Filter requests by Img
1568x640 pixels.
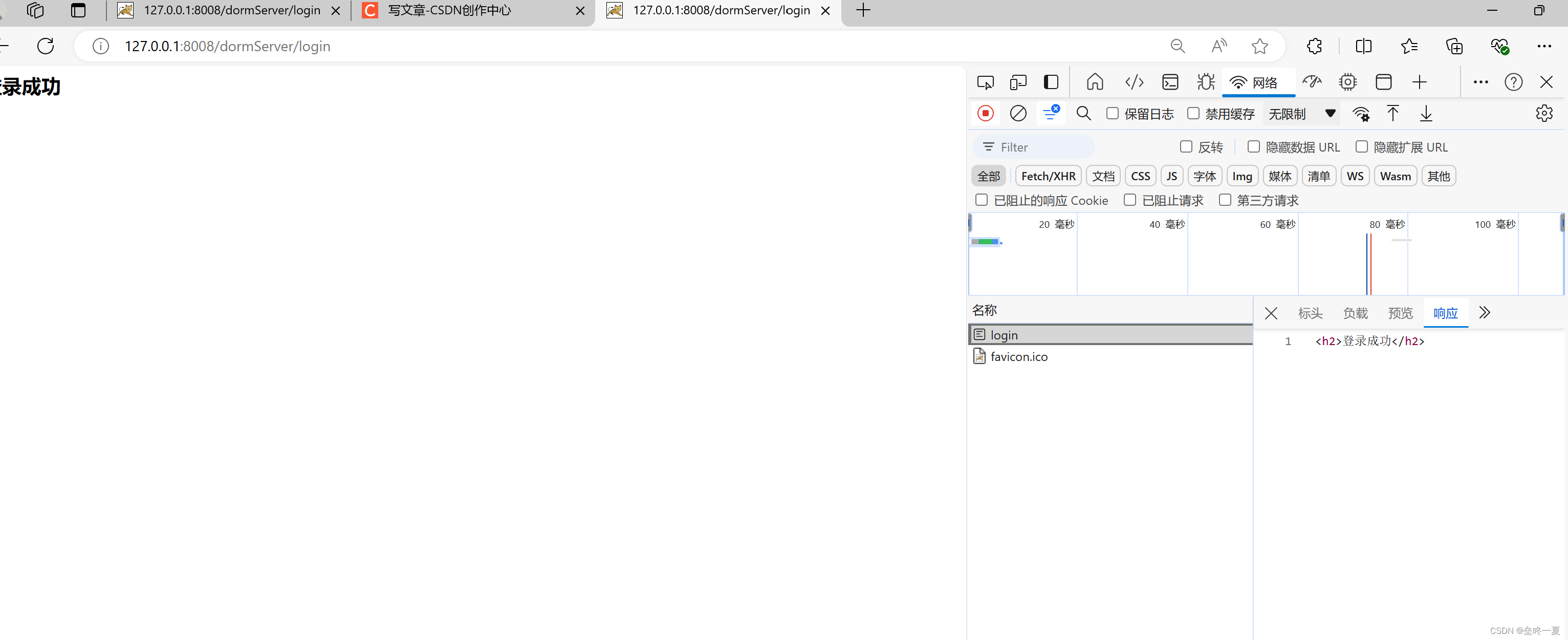pos(1242,176)
